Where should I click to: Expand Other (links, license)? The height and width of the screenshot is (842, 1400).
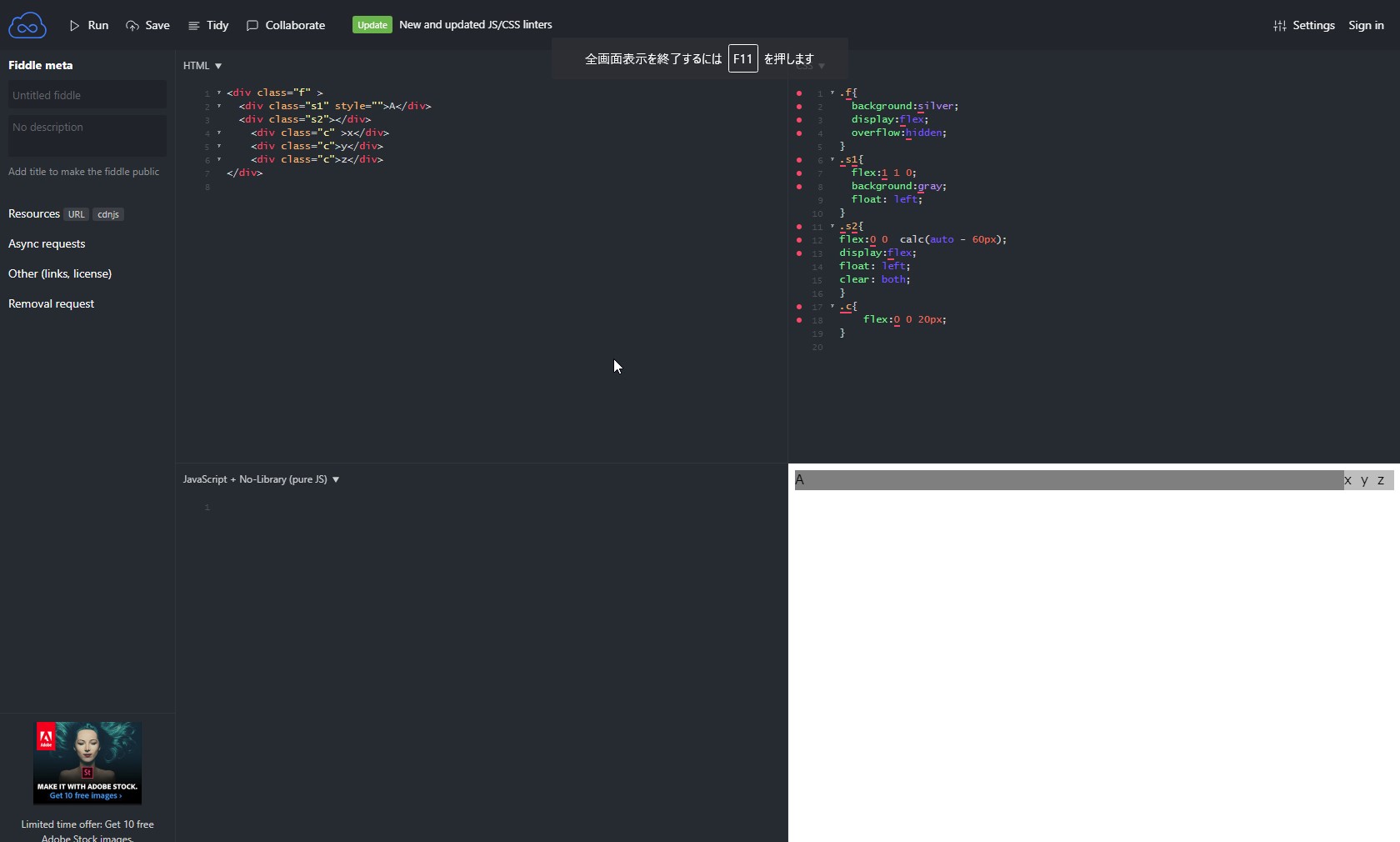[x=60, y=274]
